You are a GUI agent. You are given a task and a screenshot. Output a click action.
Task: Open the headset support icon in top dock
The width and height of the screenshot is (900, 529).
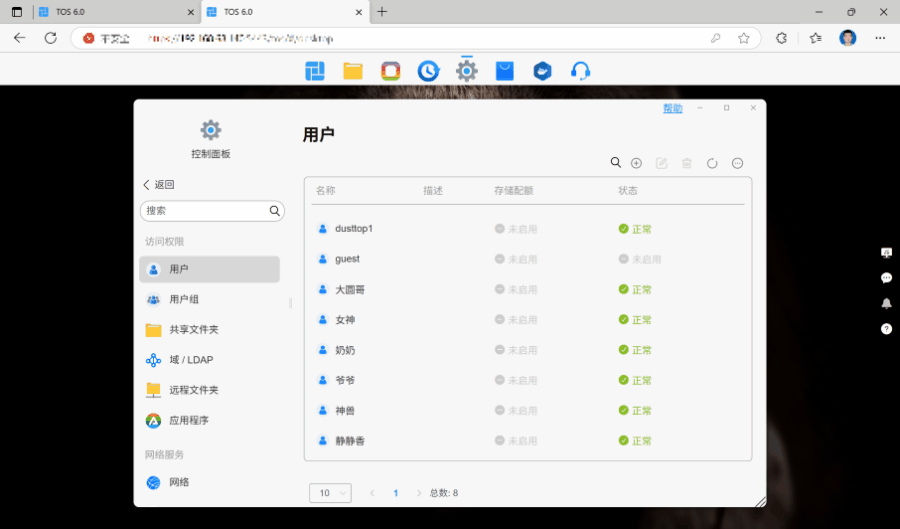pos(580,71)
